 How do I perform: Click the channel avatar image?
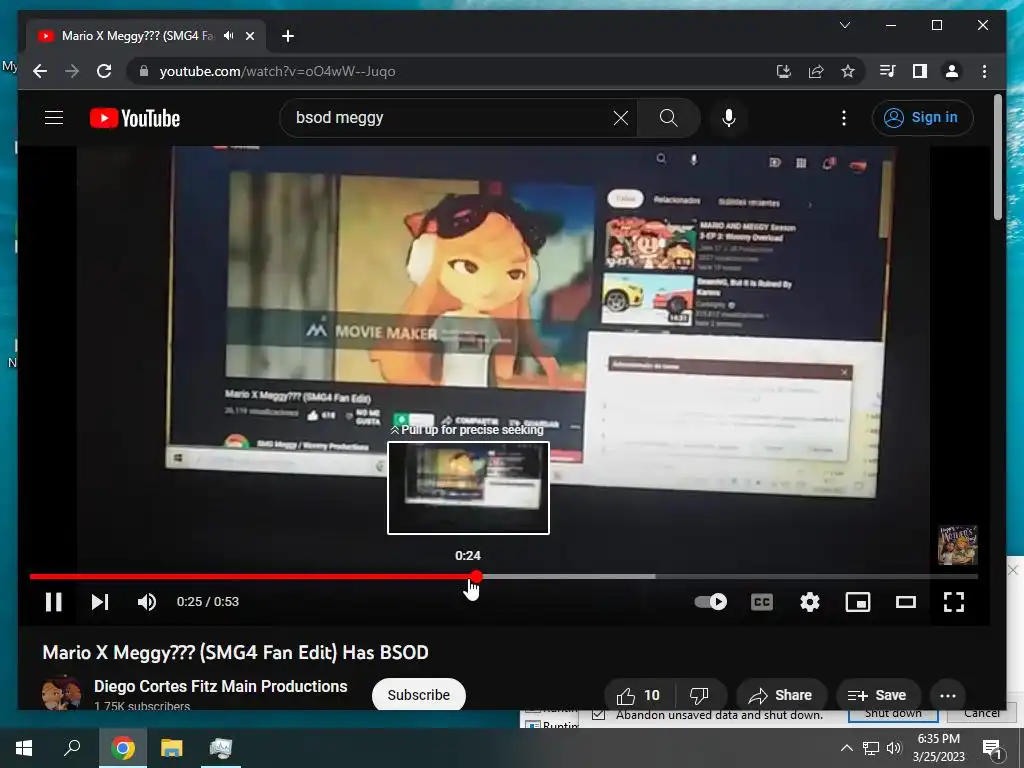[x=62, y=694]
